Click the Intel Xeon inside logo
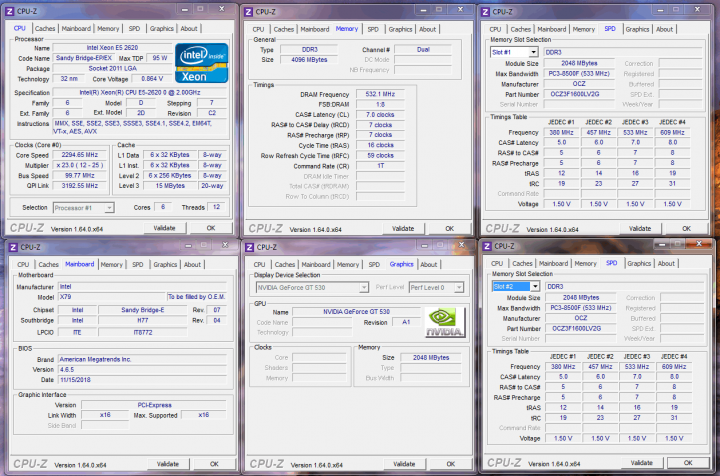 (x=202, y=63)
